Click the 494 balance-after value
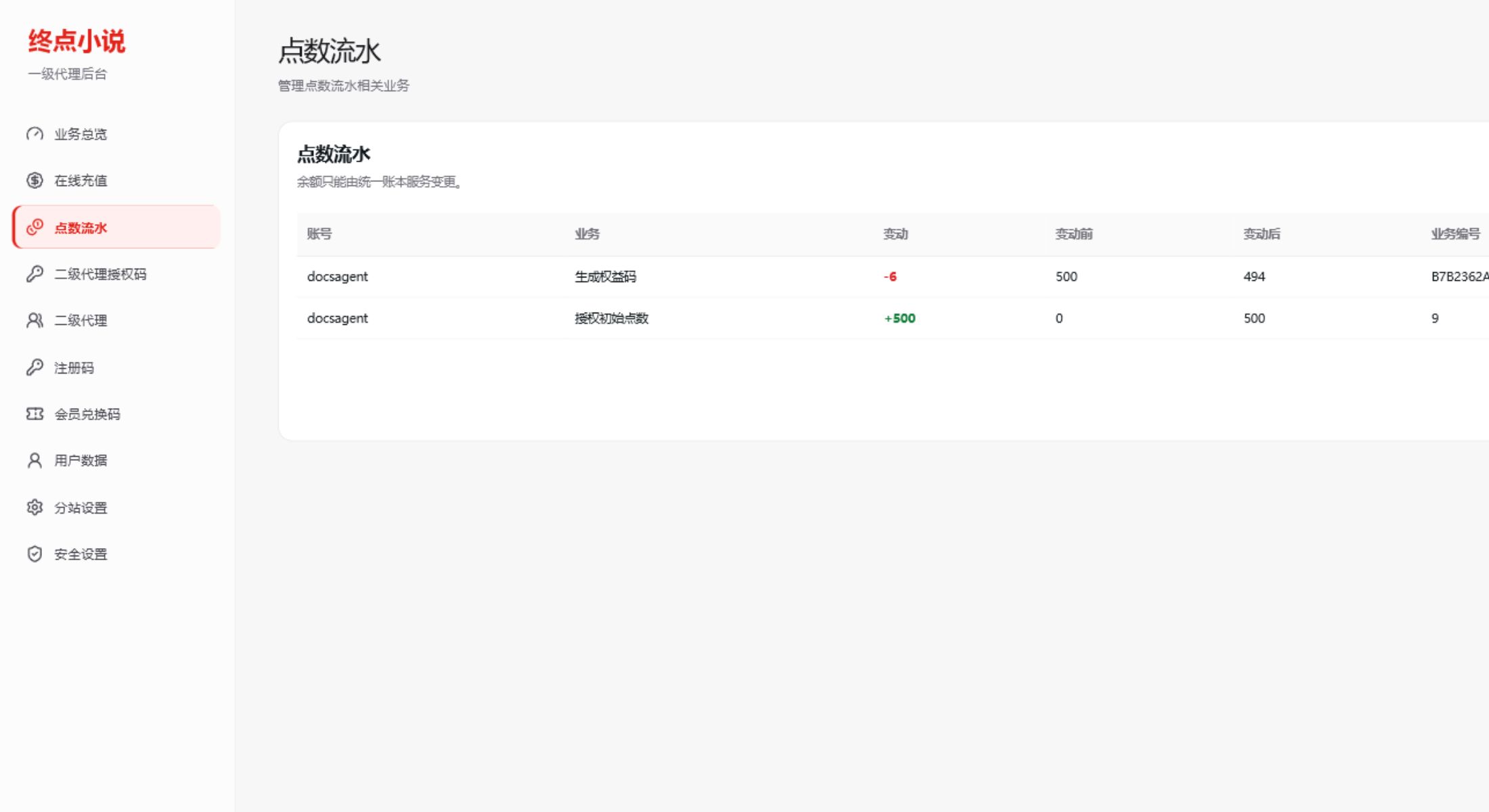The height and width of the screenshot is (812, 1489). 1254,277
